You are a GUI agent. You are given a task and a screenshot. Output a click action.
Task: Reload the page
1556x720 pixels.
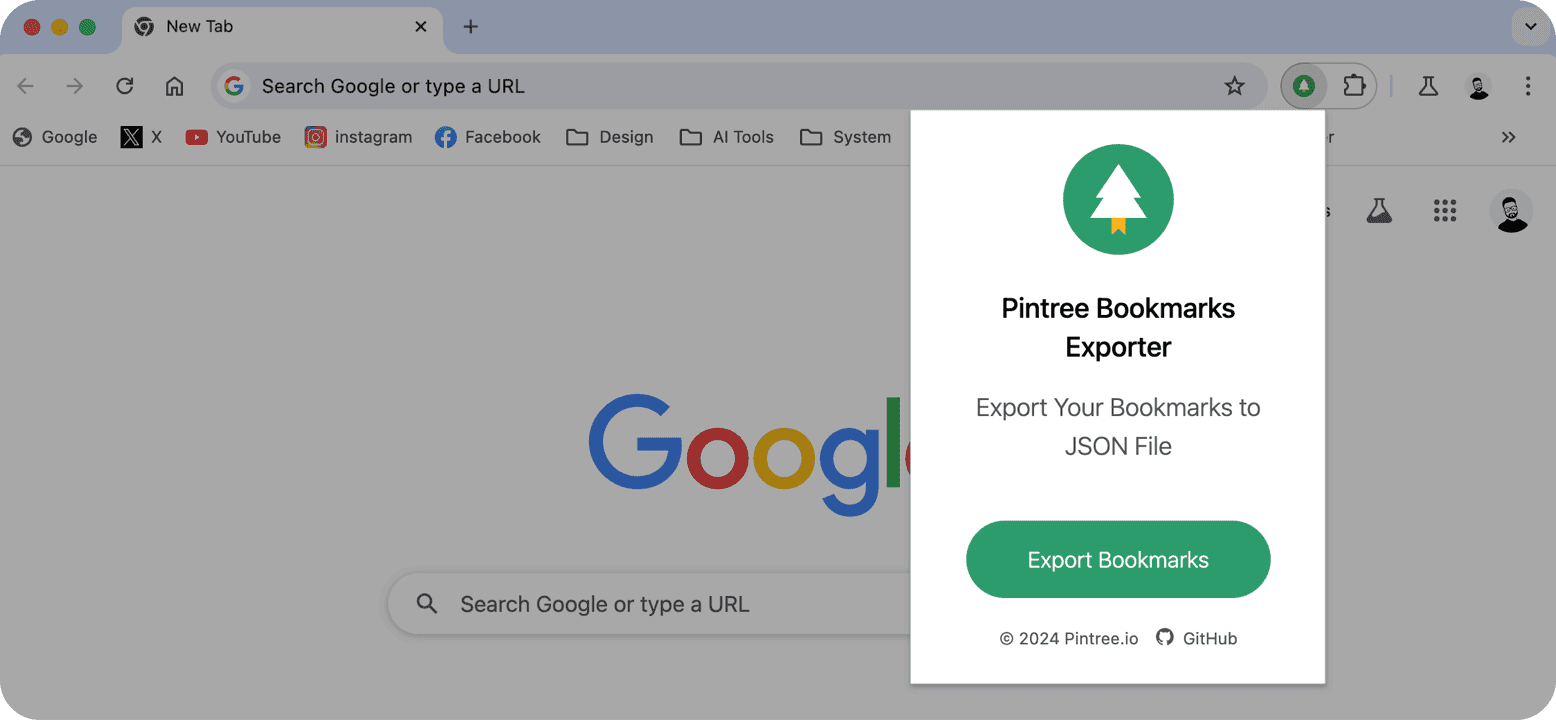(x=125, y=86)
